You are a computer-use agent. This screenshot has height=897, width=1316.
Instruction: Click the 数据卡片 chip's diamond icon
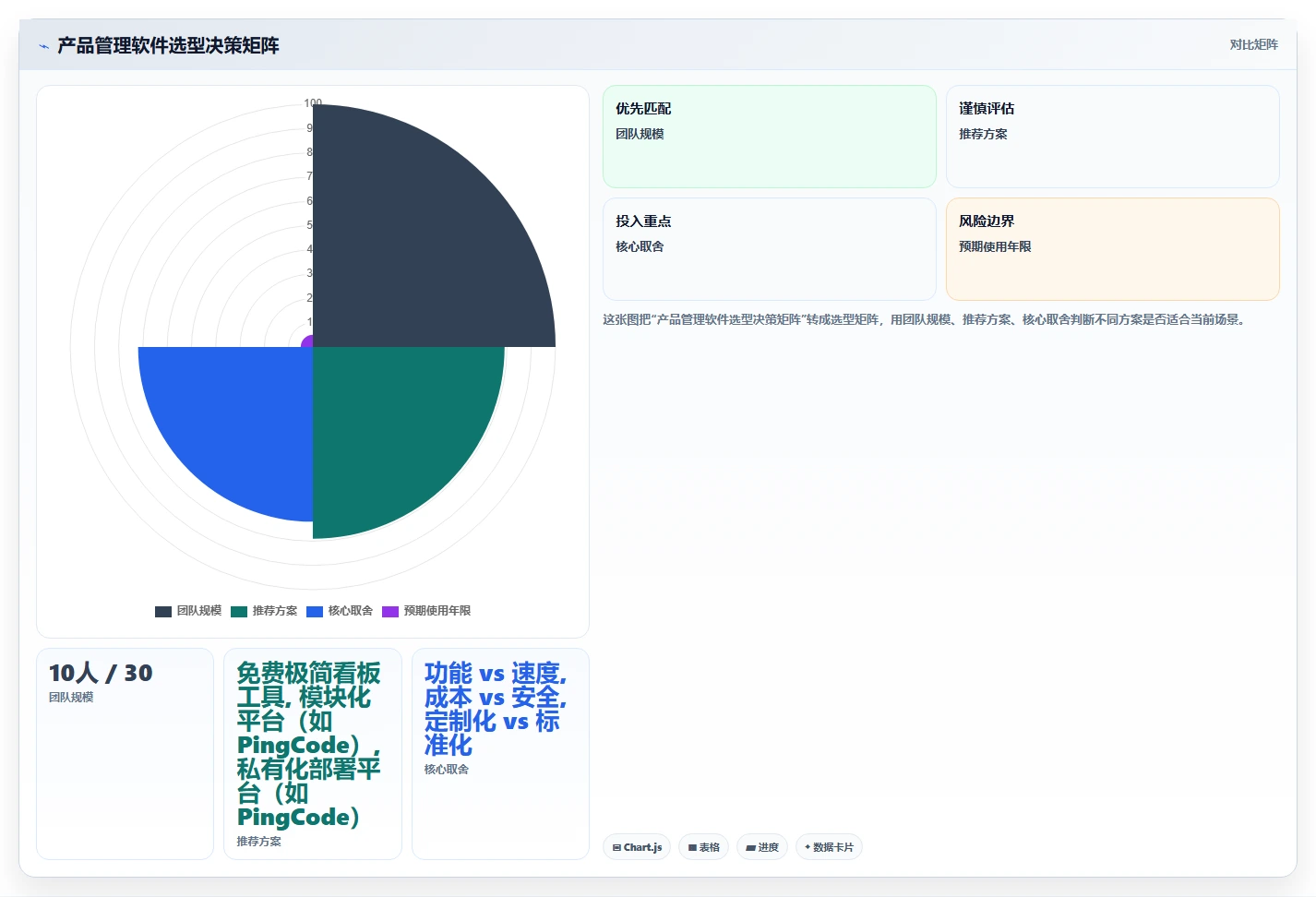click(x=808, y=847)
